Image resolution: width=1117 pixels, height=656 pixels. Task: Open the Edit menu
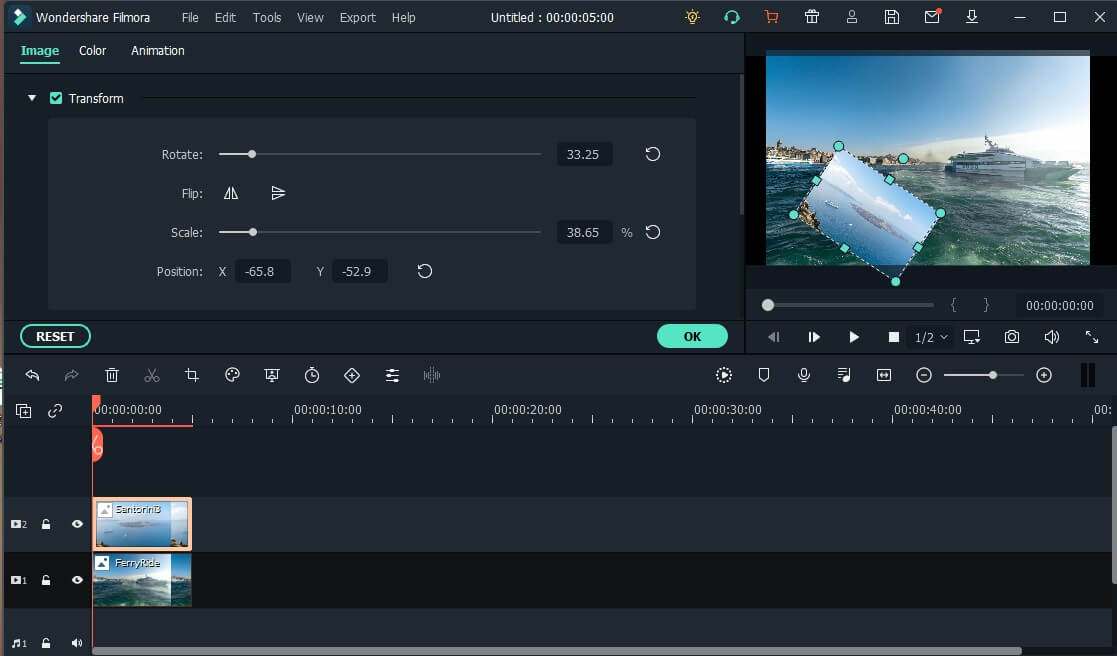(x=225, y=17)
